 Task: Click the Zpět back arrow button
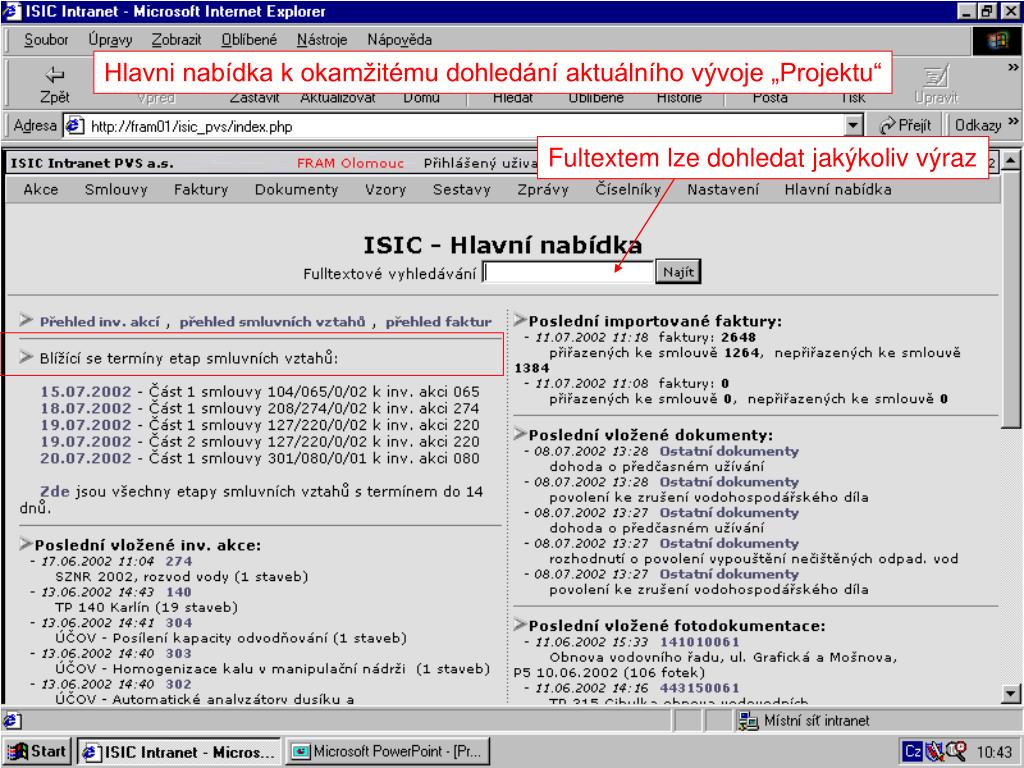tap(54, 85)
